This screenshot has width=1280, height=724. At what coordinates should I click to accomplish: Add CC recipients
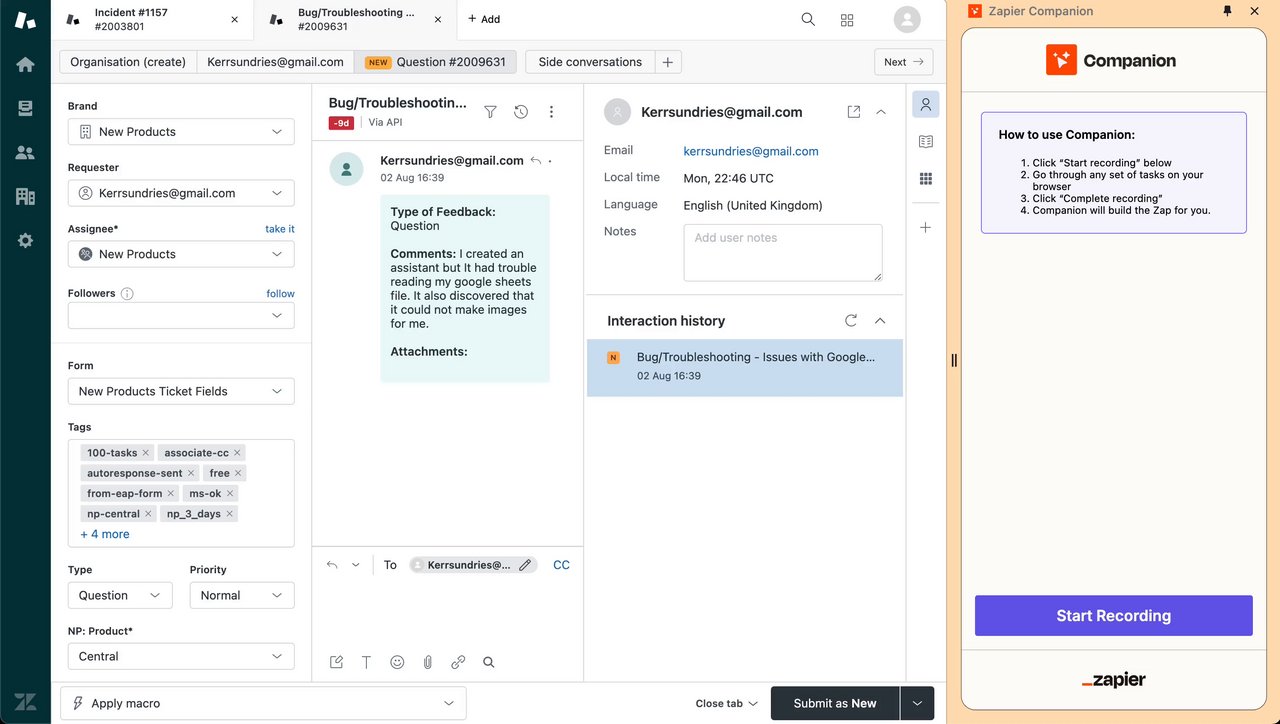pyautogui.click(x=562, y=565)
